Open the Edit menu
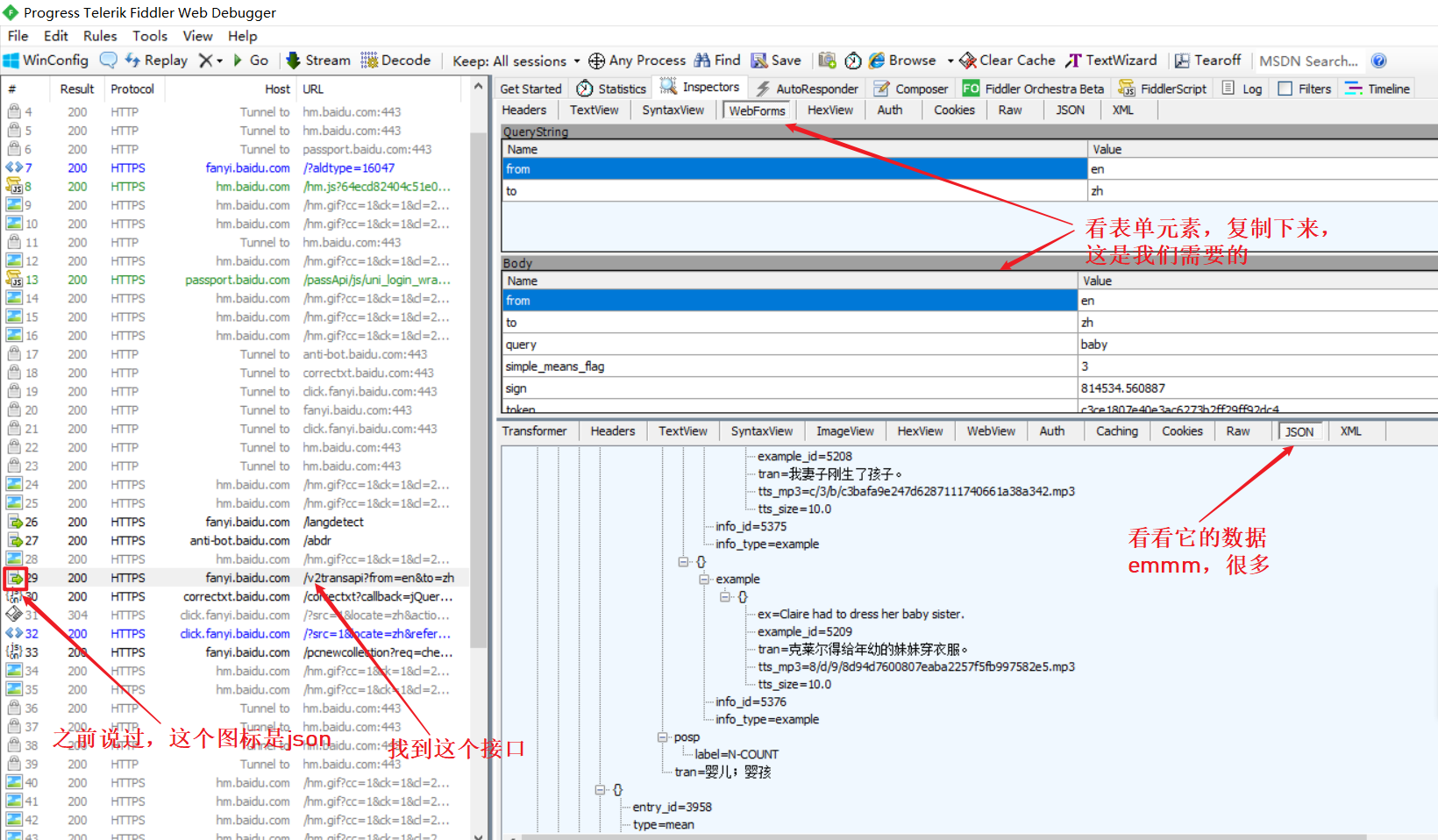Image resolution: width=1438 pixels, height=840 pixels. point(56,36)
